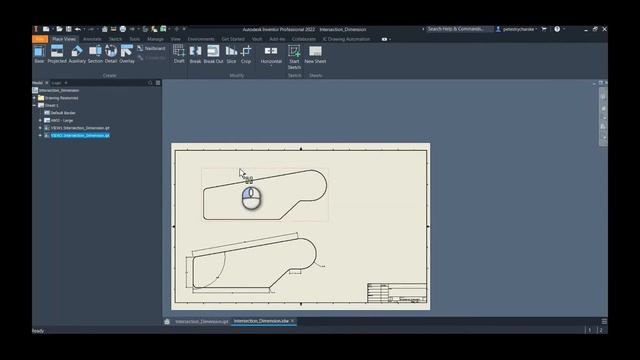Click the Horizontal alignment tool
Screen dimensions: 640x360
(x=271, y=53)
